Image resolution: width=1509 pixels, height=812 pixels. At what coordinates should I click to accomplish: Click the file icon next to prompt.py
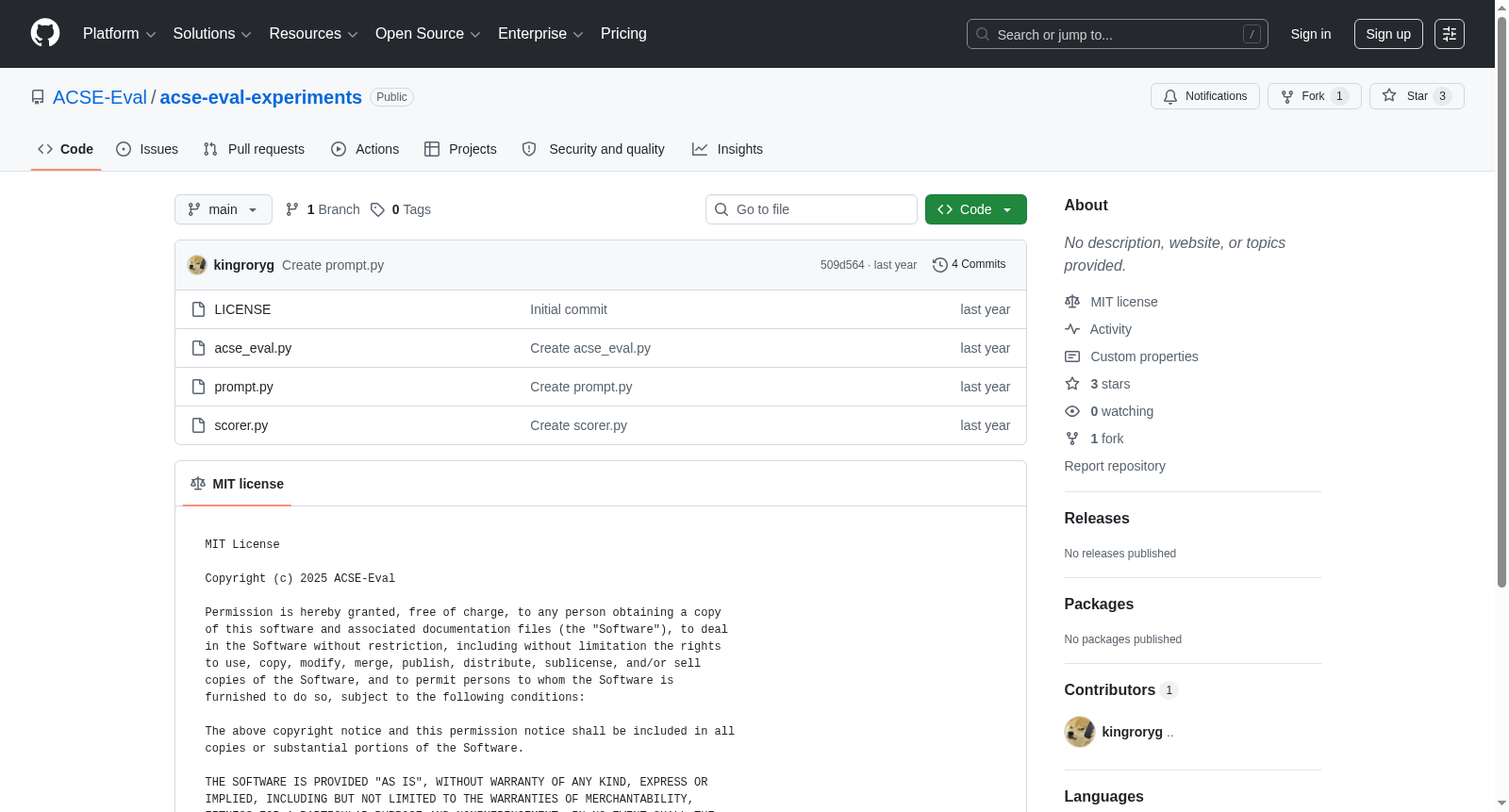point(198,387)
